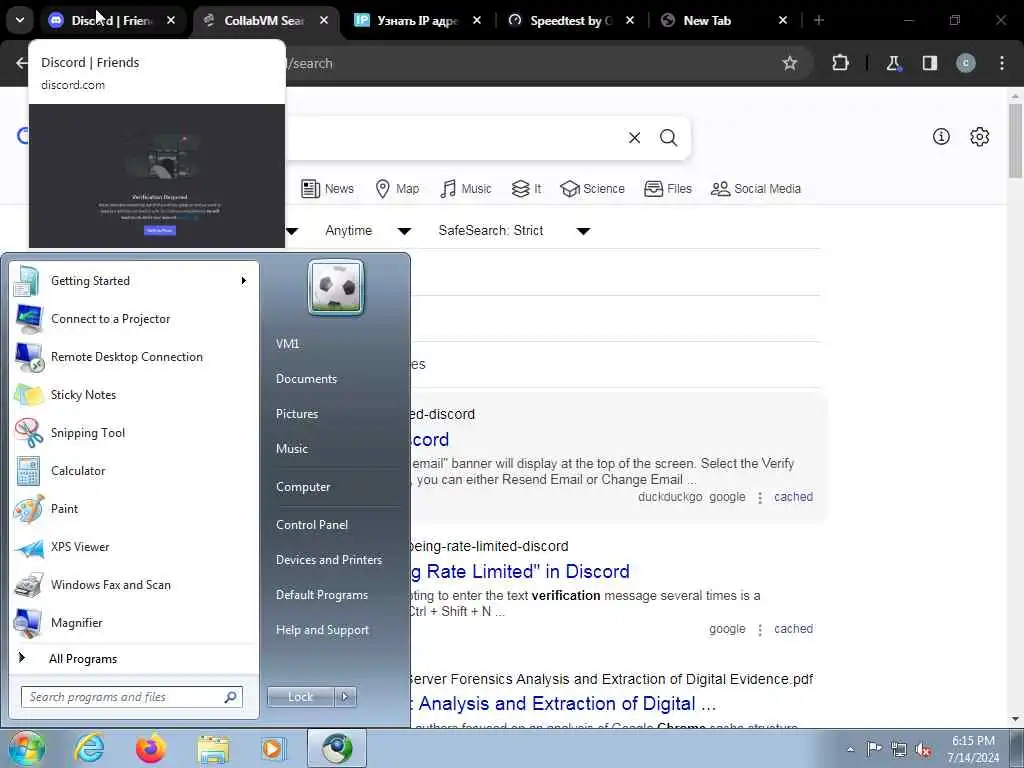
Task: Launch Magnifier
Action: point(134,622)
